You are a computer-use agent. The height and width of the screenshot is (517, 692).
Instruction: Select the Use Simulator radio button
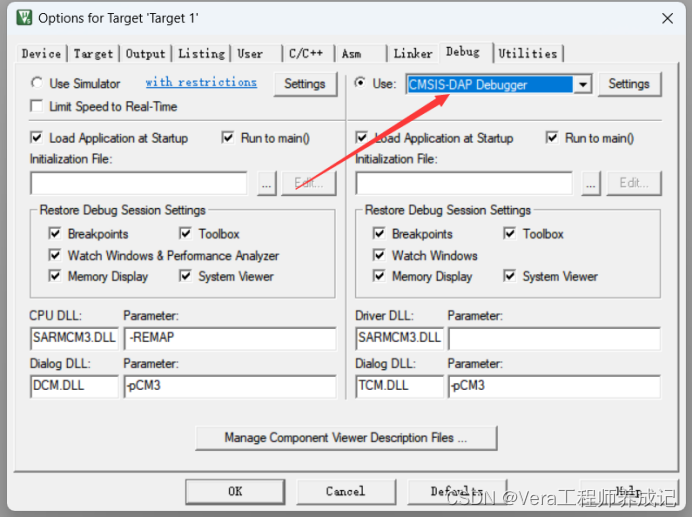[x=37, y=83]
